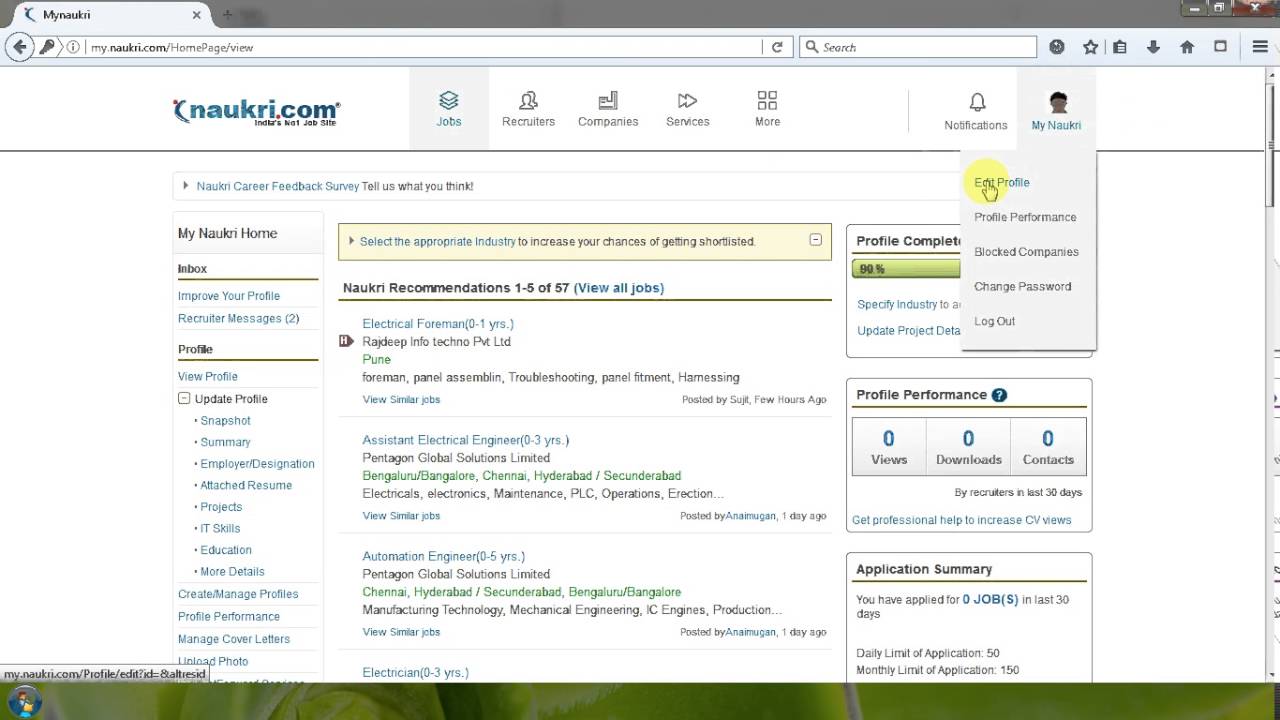The height and width of the screenshot is (720, 1280).
Task: Click the naukri.com logo
Action: point(256,111)
